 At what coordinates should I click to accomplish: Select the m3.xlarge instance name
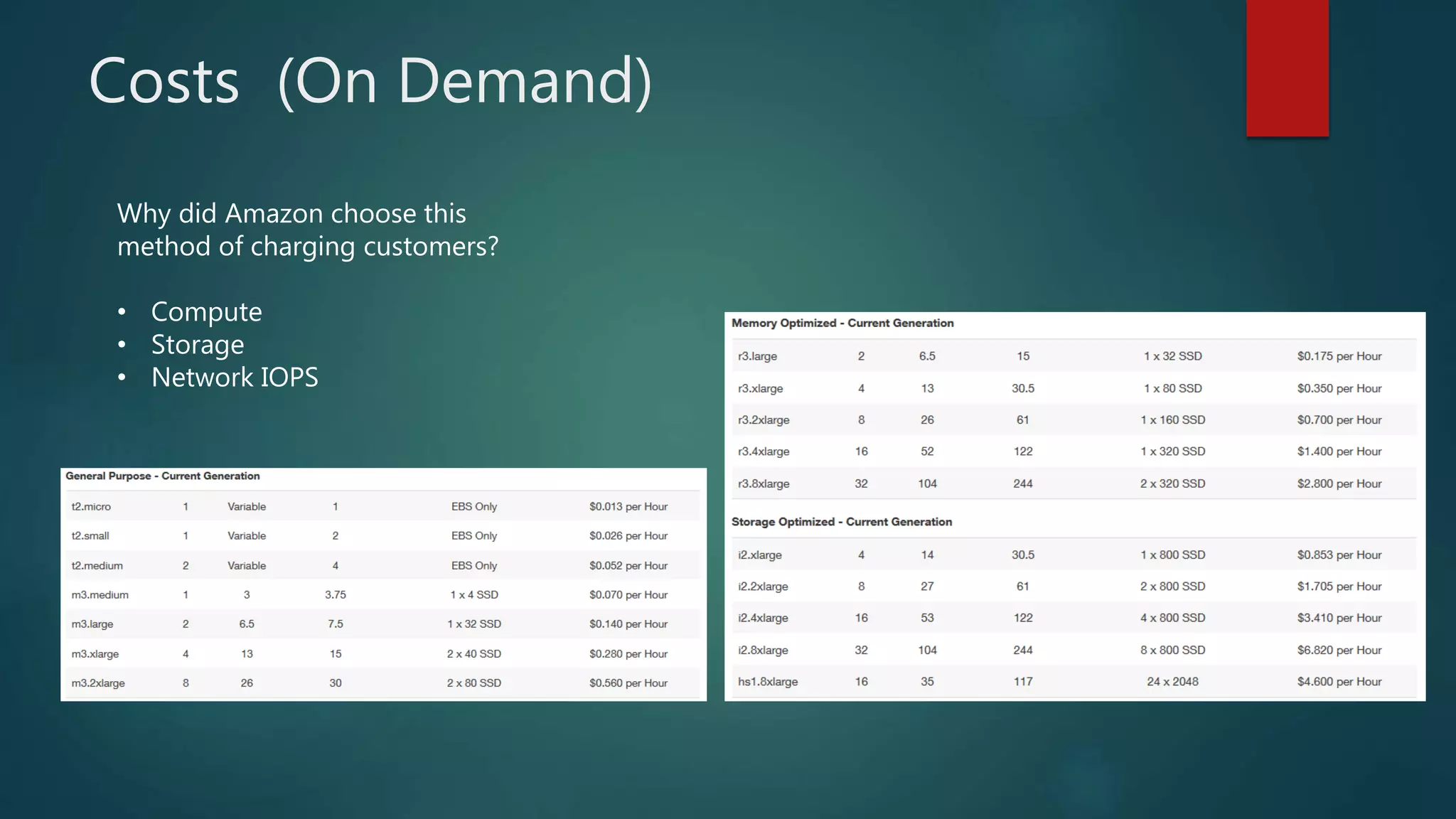pyautogui.click(x=95, y=653)
